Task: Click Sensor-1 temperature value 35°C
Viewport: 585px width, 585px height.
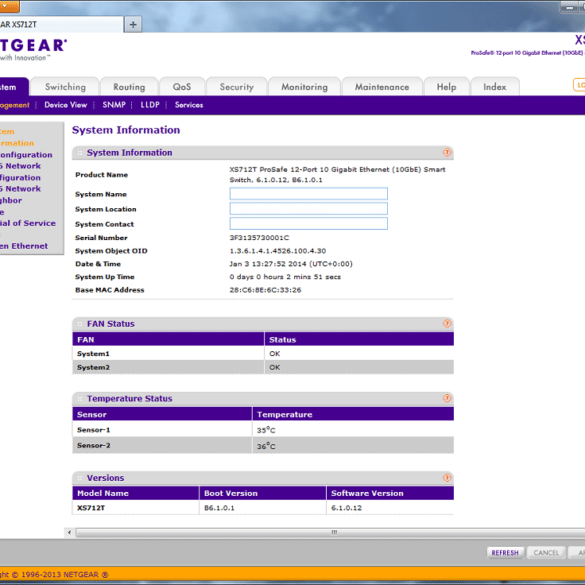Action: (x=266, y=430)
